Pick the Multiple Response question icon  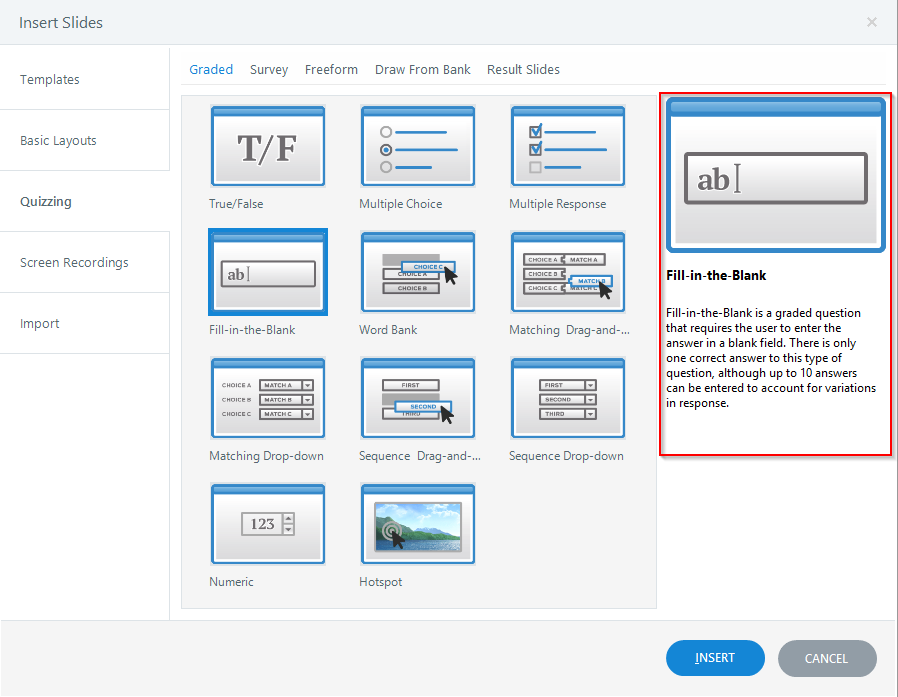568,146
